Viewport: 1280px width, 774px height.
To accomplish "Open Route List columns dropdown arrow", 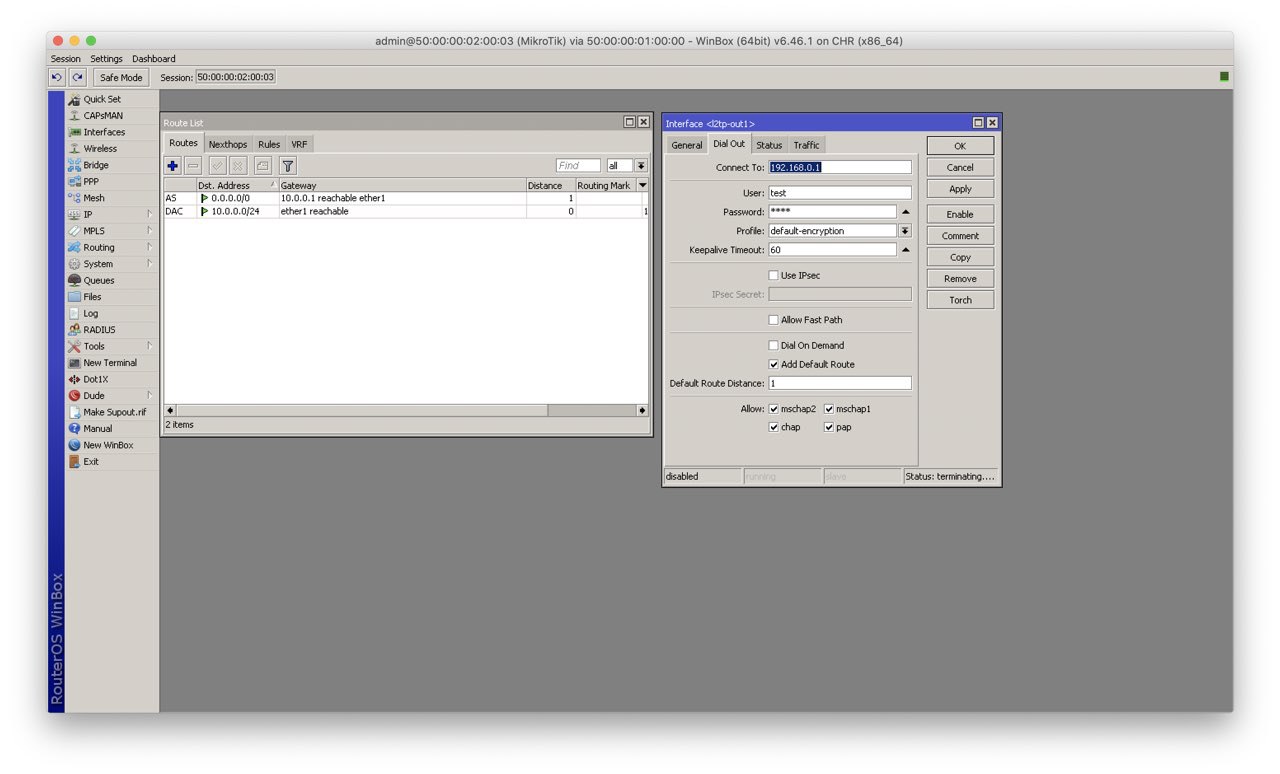I will [642, 186].
